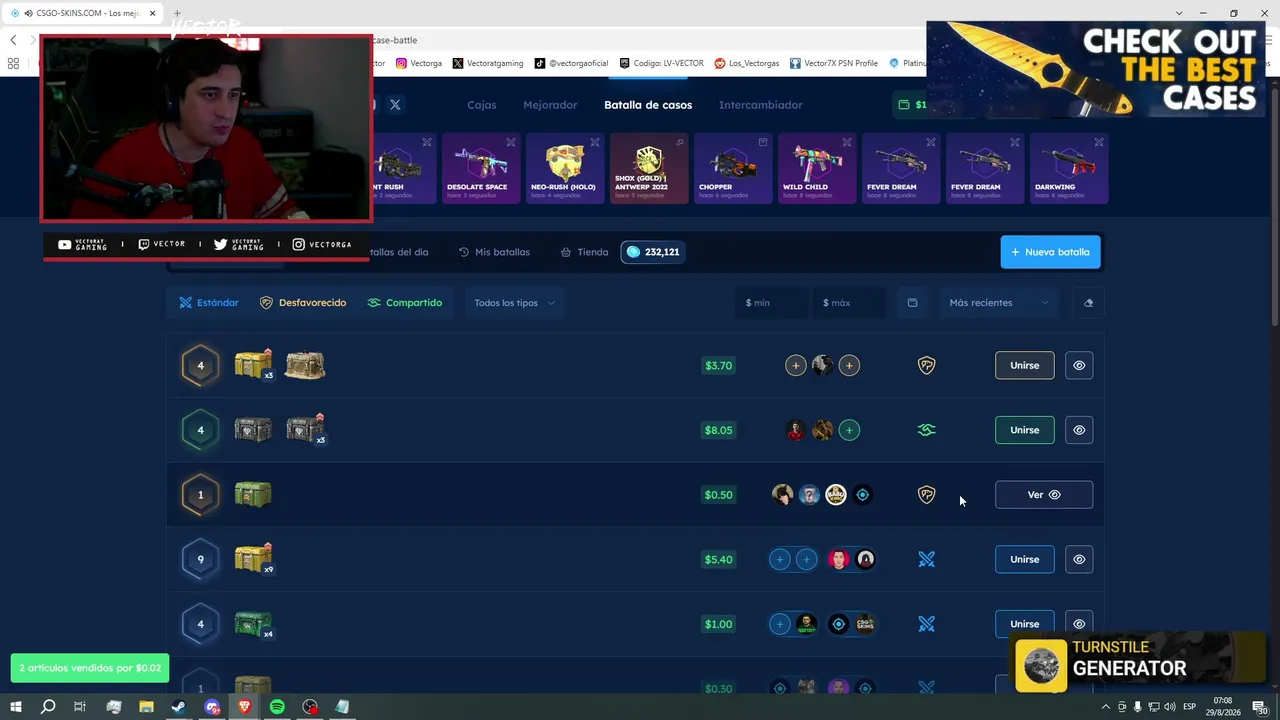Join the $5.40 battle
The height and width of the screenshot is (720, 1280).
coord(1024,559)
